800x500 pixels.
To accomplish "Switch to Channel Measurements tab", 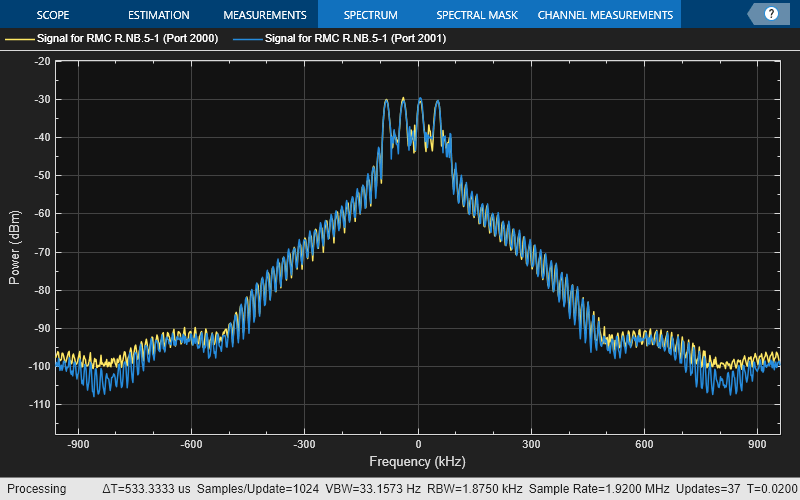I will 605,15.
